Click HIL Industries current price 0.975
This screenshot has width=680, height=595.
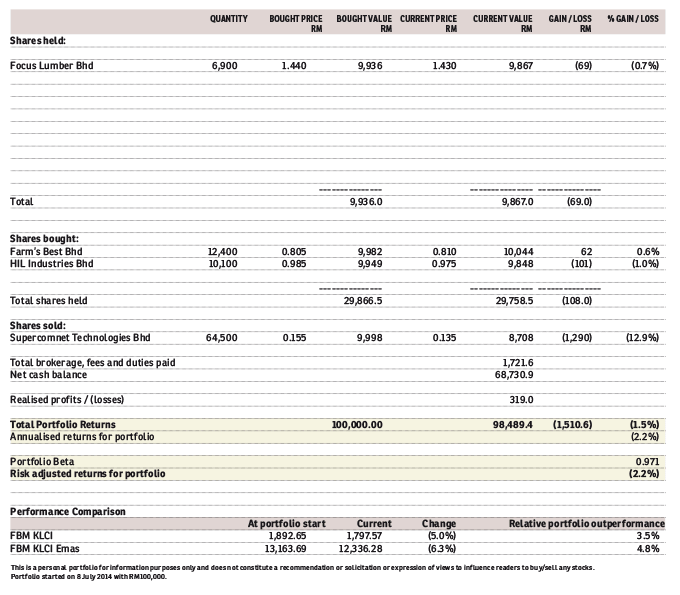point(444,264)
